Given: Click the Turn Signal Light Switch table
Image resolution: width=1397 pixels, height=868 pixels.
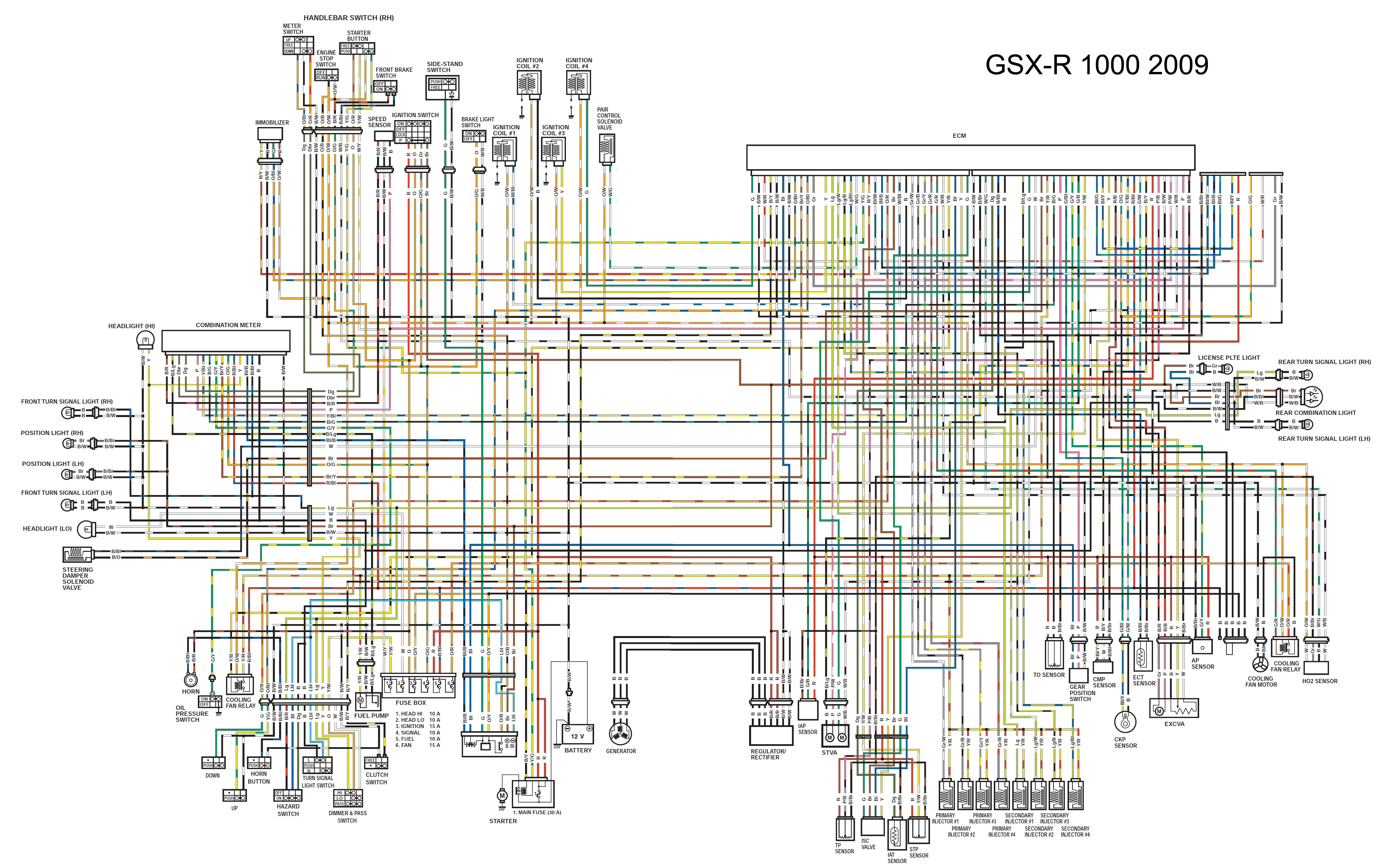Looking at the screenshot, I should point(317,765).
